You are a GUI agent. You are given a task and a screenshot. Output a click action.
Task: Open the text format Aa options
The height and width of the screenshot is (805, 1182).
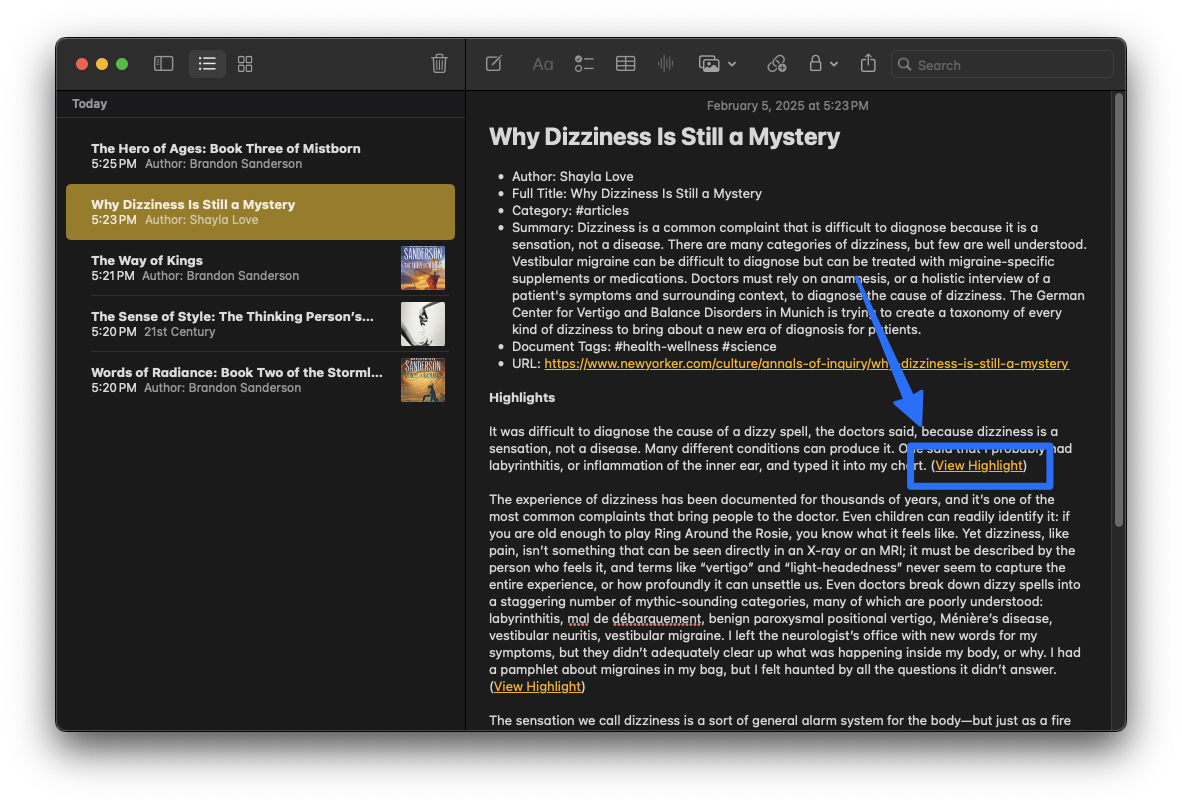click(x=542, y=64)
